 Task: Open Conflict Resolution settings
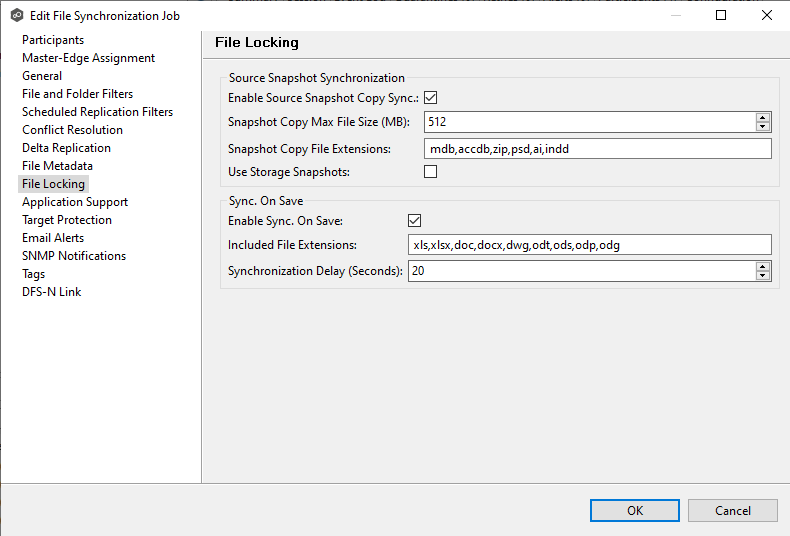pos(72,130)
